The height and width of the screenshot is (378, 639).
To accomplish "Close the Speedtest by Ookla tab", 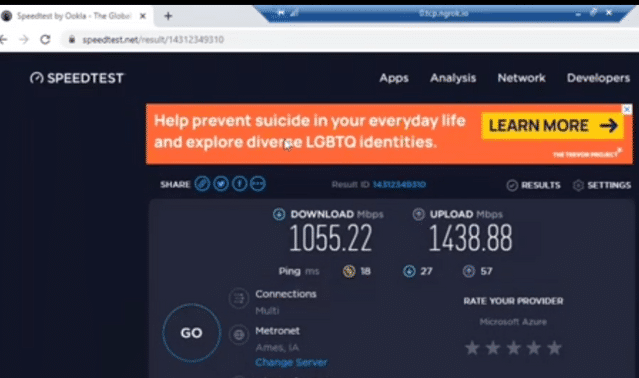I will (x=143, y=16).
